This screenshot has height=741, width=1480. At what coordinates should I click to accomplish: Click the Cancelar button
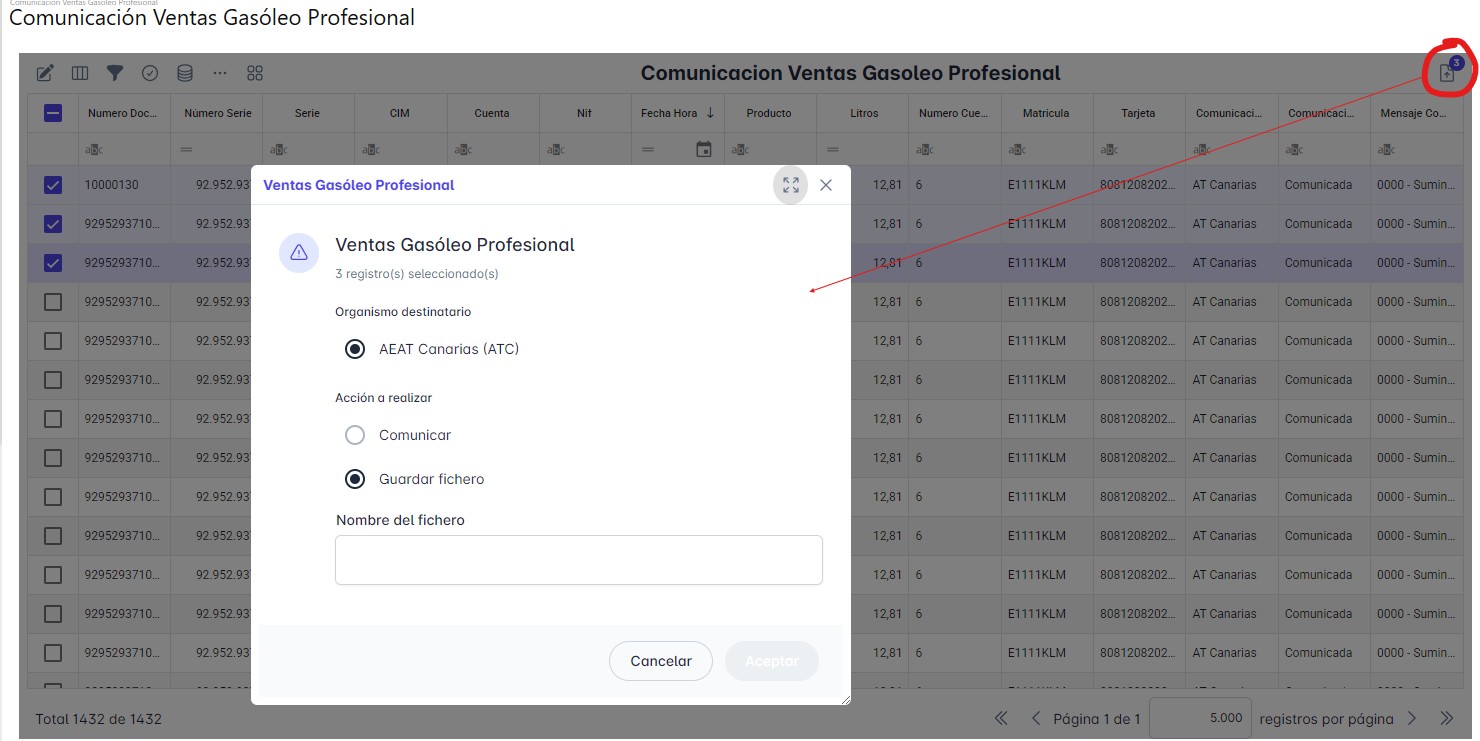661,661
